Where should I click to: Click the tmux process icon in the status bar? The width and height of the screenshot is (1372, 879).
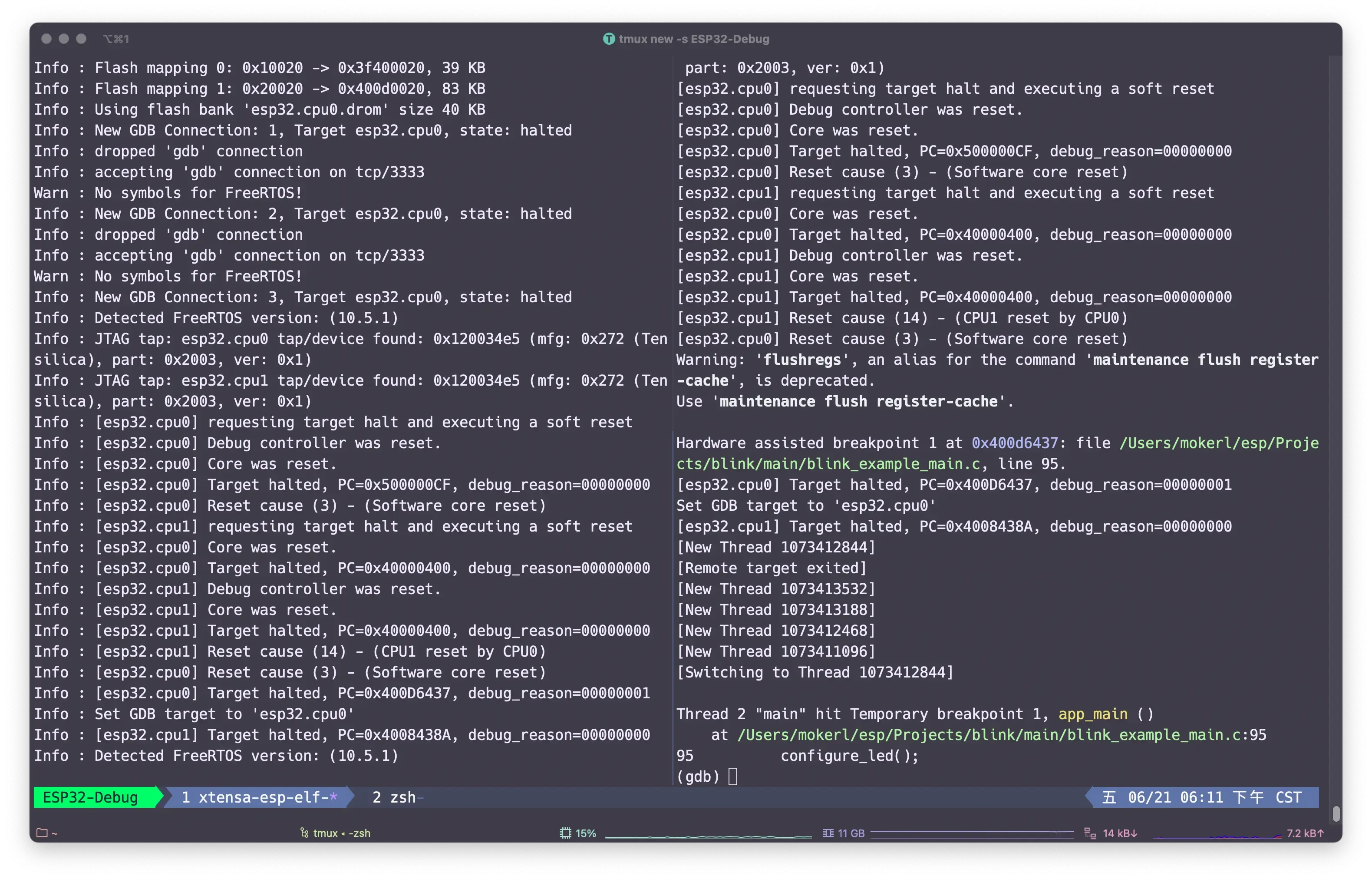[306, 833]
